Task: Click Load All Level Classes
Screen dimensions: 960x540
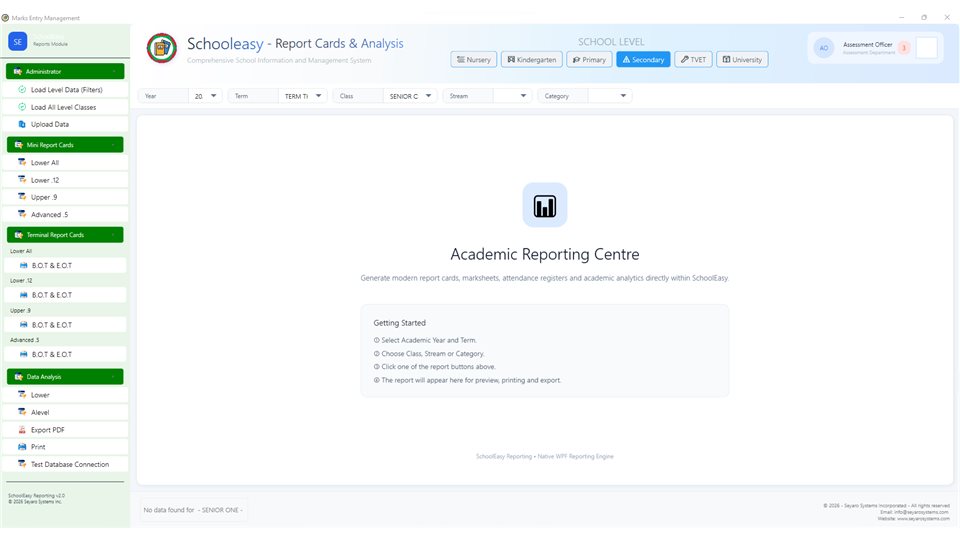Action: point(65,107)
